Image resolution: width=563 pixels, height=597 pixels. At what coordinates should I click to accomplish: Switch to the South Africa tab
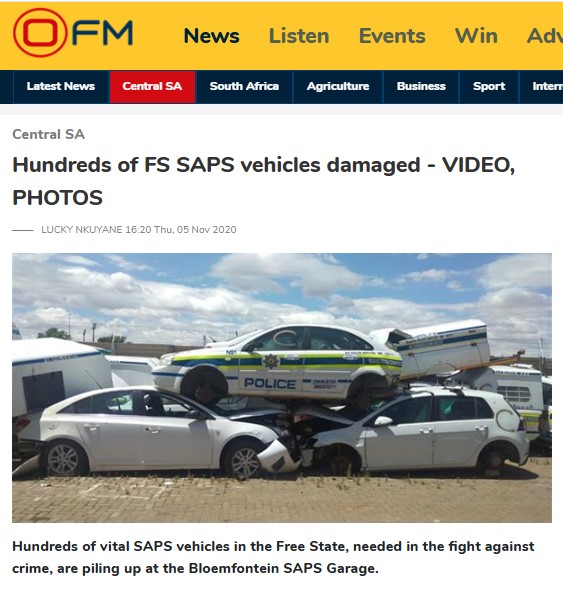[x=244, y=86]
